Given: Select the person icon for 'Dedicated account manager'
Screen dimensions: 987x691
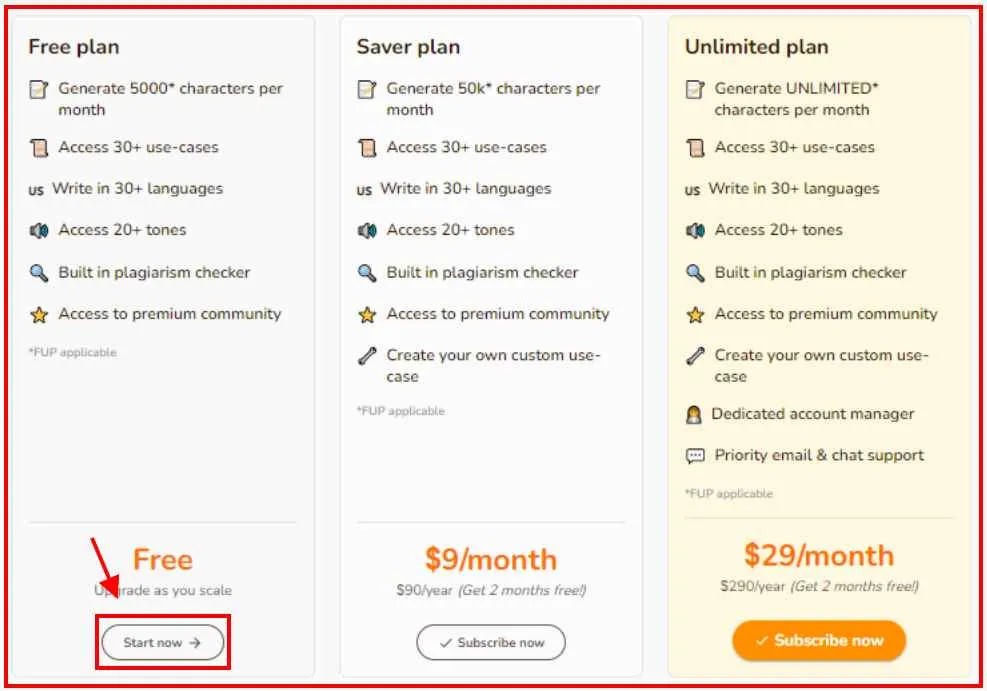Looking at the screenshot, I should click(x=694, y=414).
